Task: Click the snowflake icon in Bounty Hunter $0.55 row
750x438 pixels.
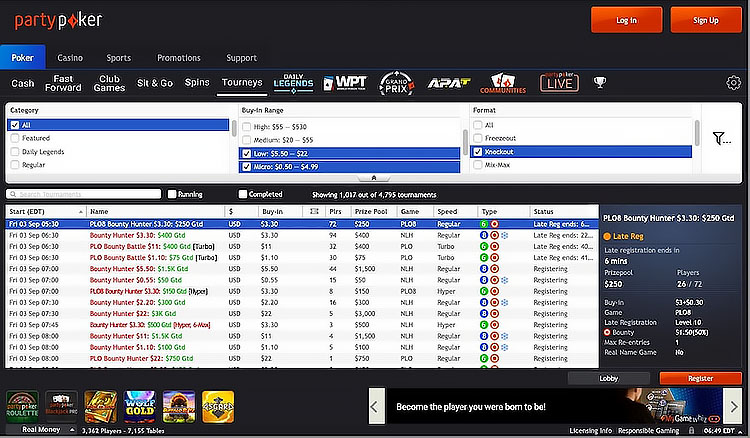Action: click(505, 280)
